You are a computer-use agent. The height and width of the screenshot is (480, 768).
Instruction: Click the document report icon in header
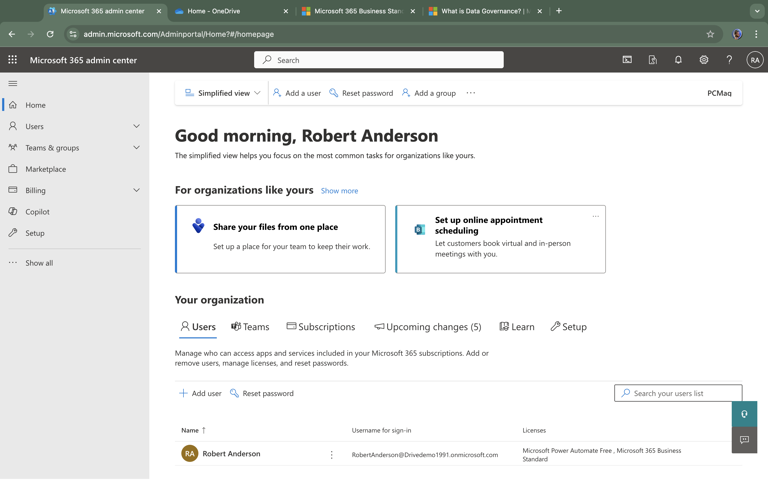click(x=652, y=60)
